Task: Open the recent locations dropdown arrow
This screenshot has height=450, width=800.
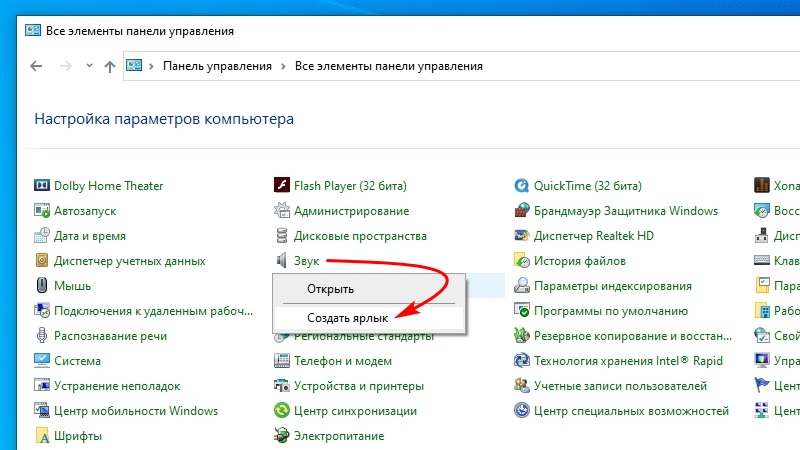Action: [89, 65]
